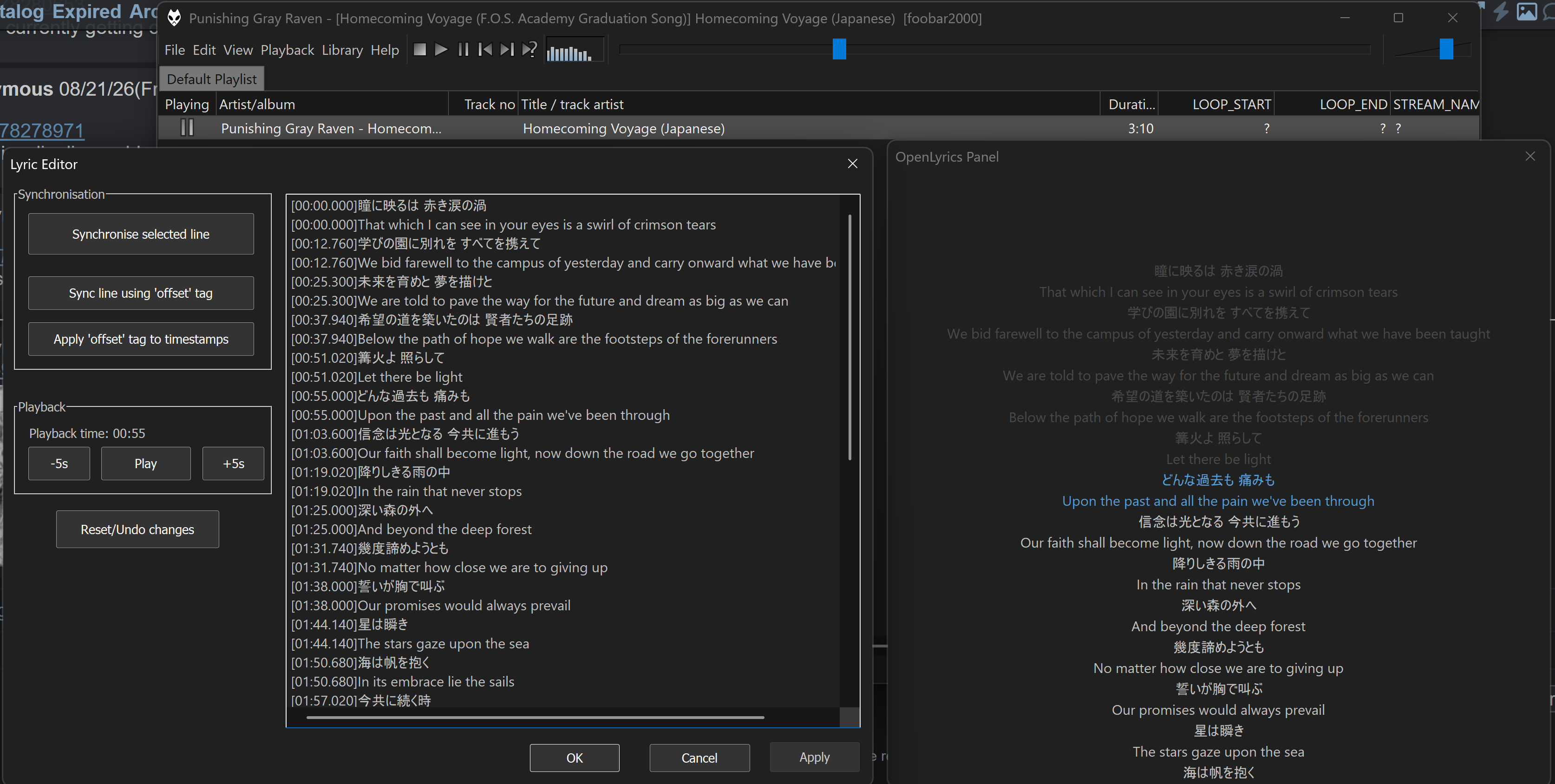Click the Playing column header
The height and width of the screenshot is (784, 1555).
click(187, 104)
